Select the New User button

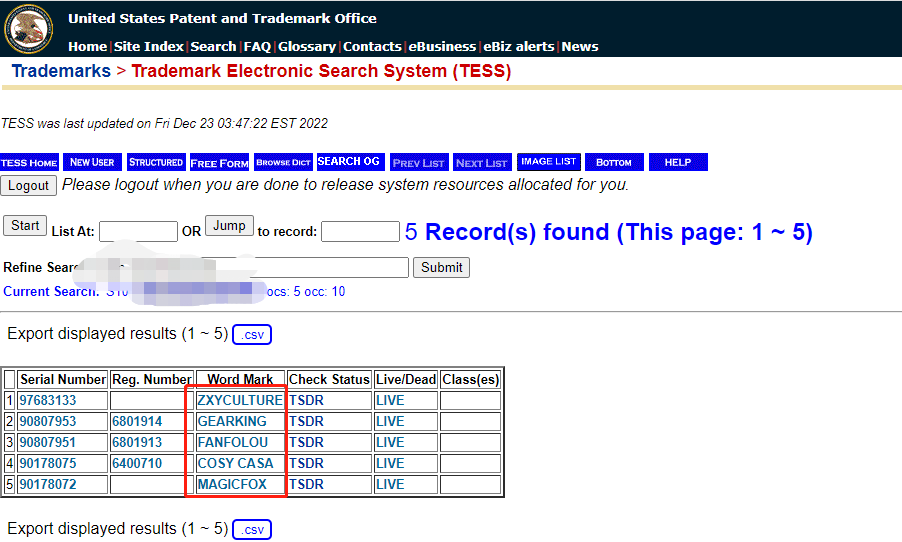[92, 162]
